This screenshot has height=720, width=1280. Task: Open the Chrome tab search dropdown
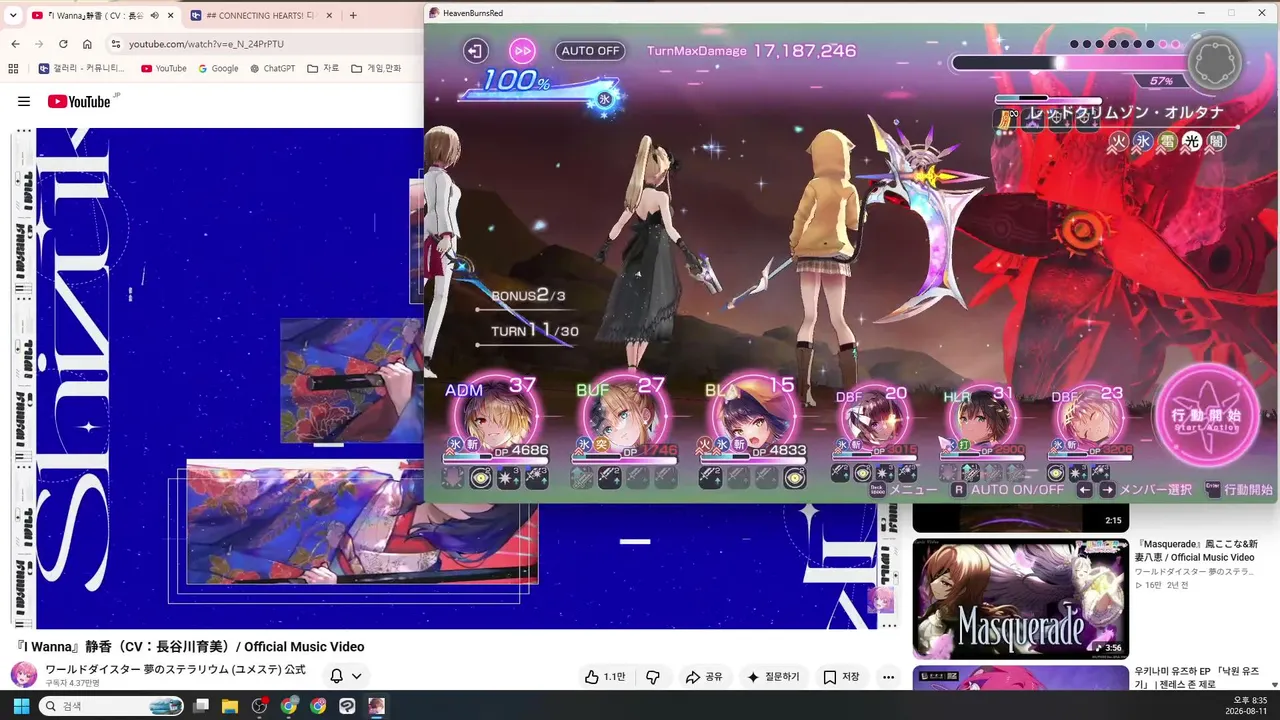pos(13,15)
